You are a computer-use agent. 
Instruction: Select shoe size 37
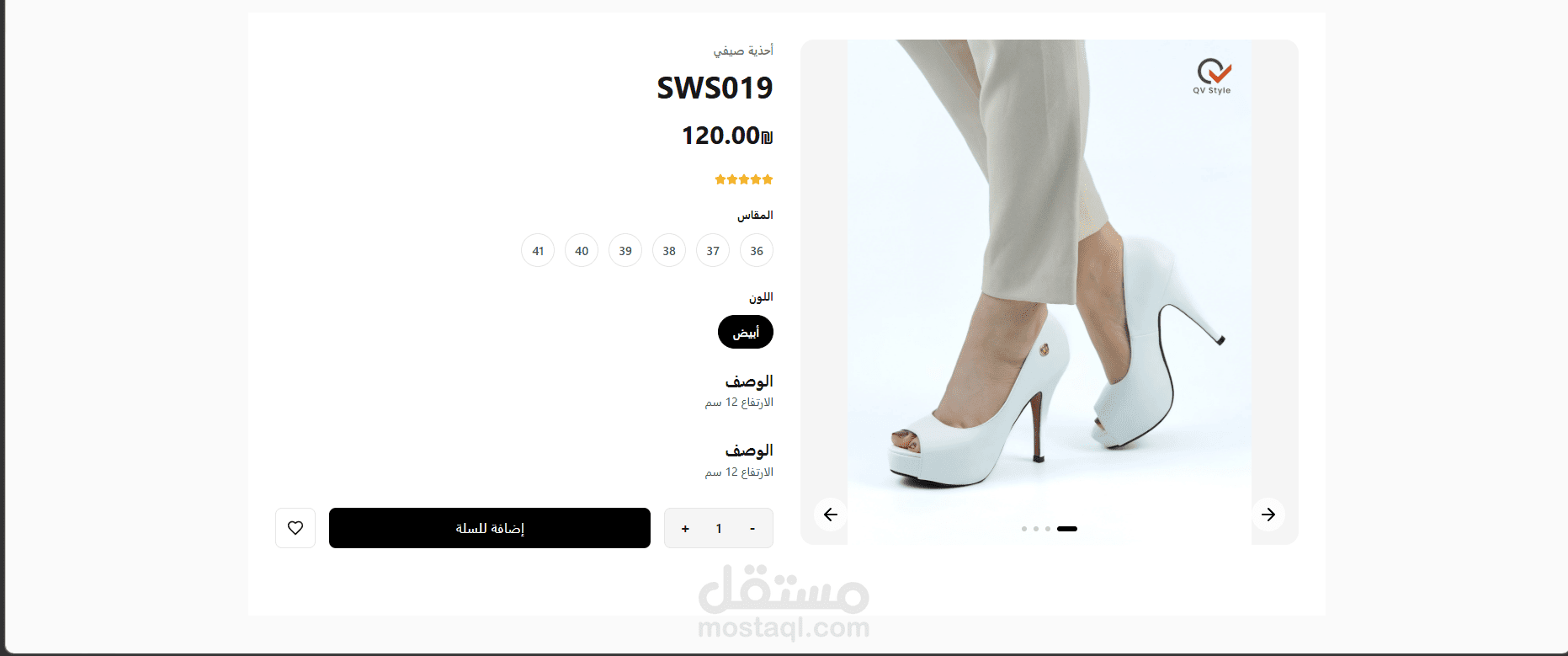tap(713, 250)
